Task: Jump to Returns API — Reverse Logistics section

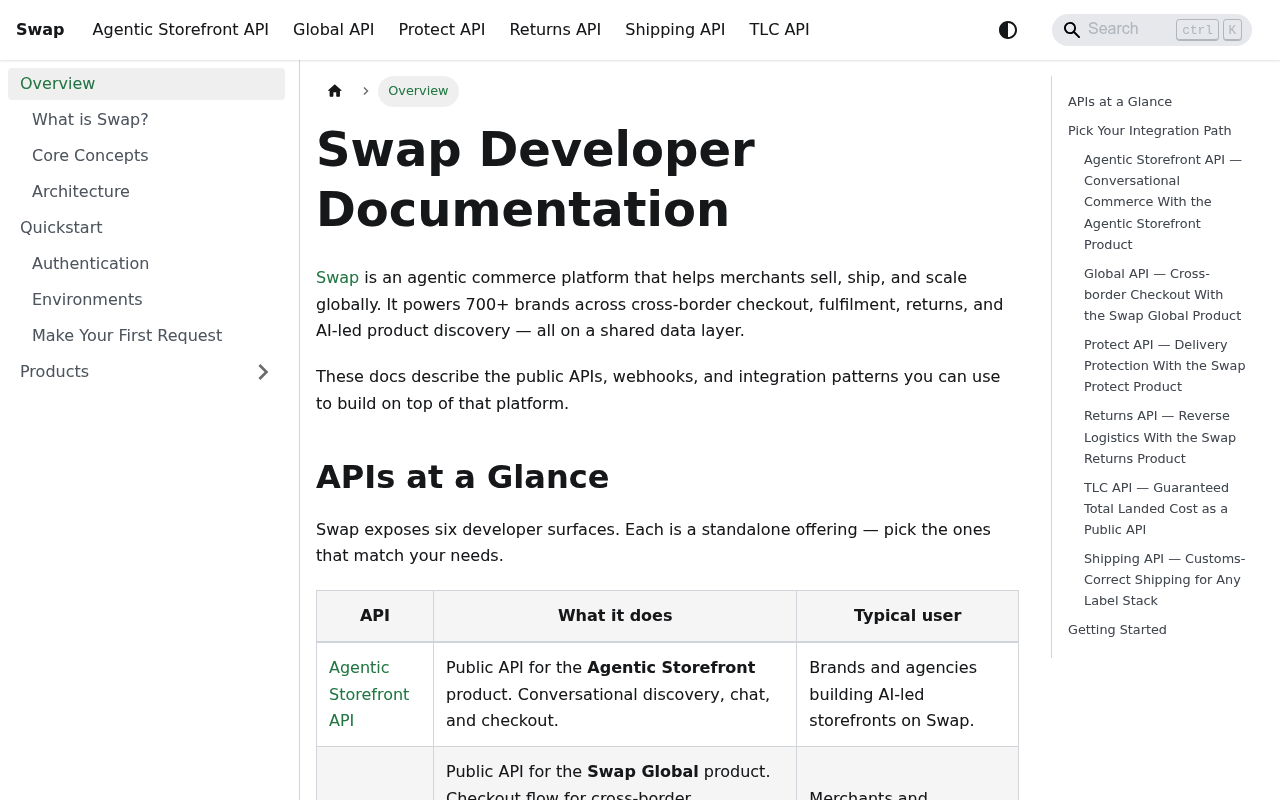Action: coord(1160,437)
